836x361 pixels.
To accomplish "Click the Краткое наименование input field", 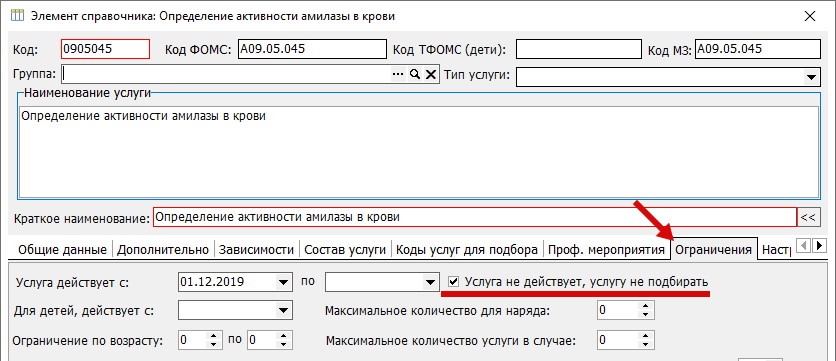I will [475, 217].
